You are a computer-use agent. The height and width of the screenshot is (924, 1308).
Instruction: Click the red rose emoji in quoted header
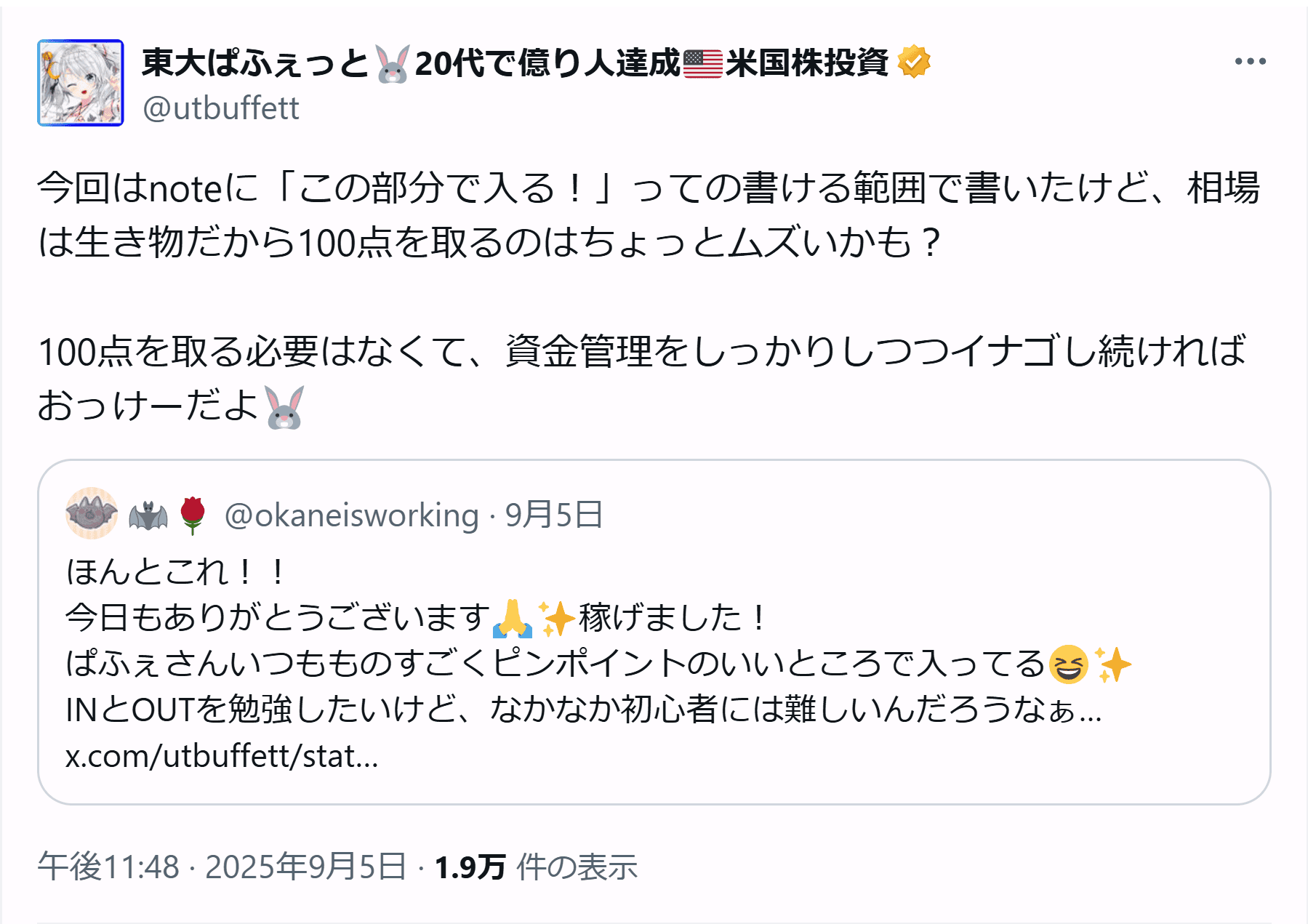coord(193,515)
